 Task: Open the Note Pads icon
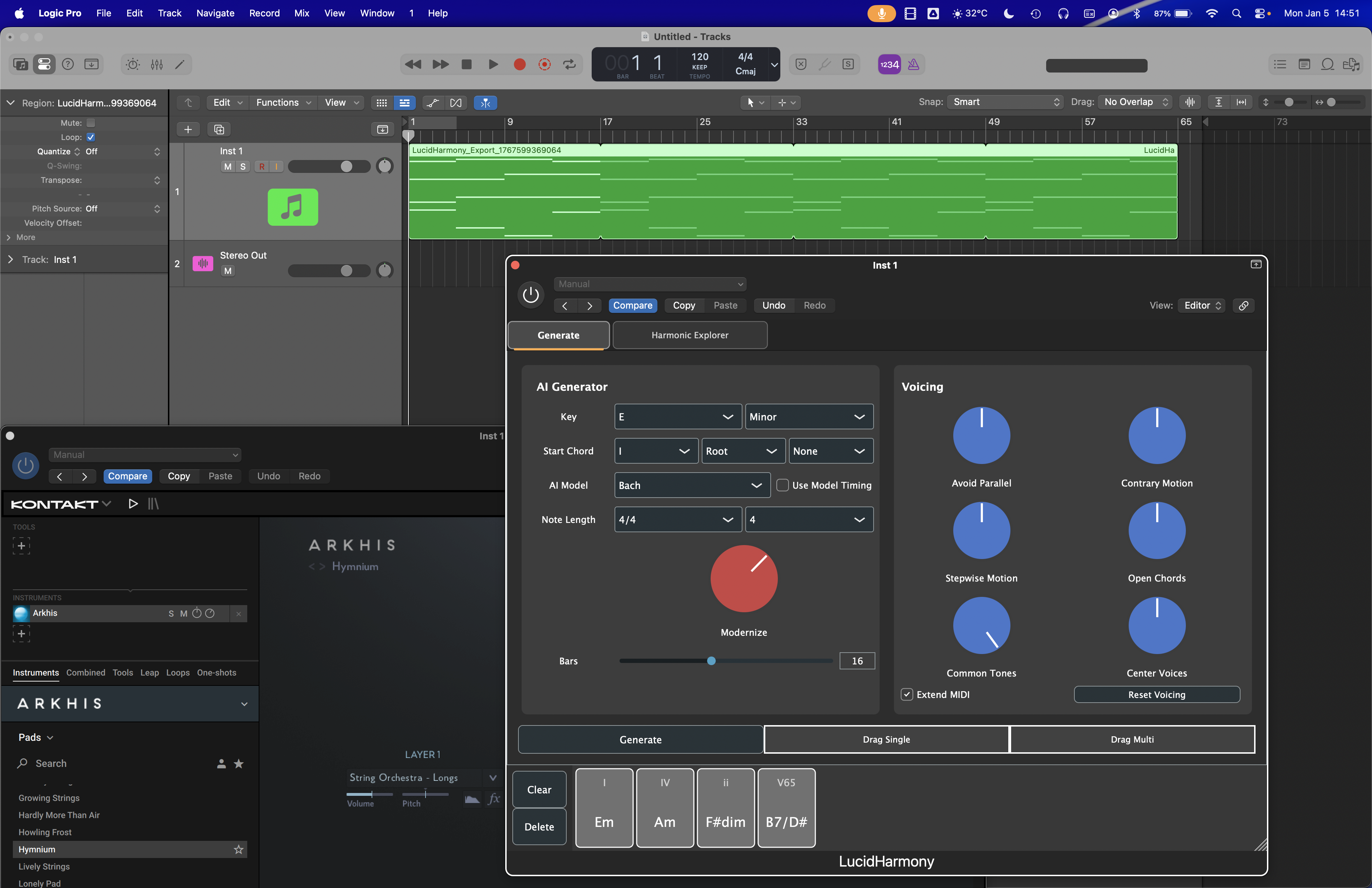click(1304, 65)
